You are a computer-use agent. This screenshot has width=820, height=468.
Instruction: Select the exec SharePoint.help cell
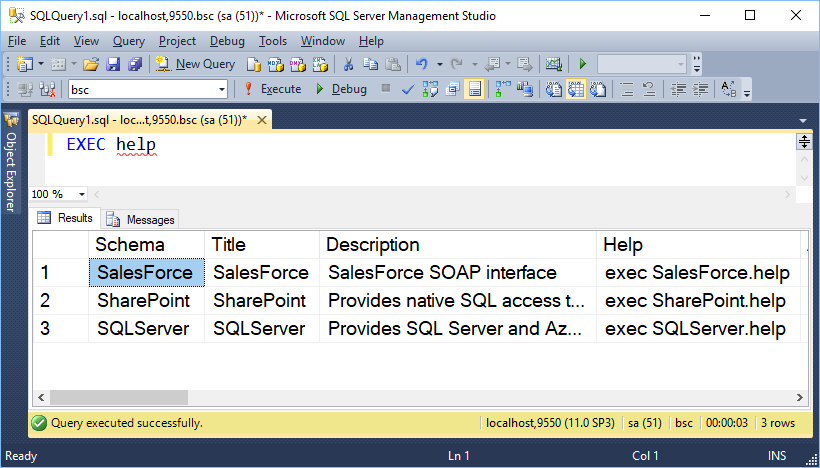[698, 301]
